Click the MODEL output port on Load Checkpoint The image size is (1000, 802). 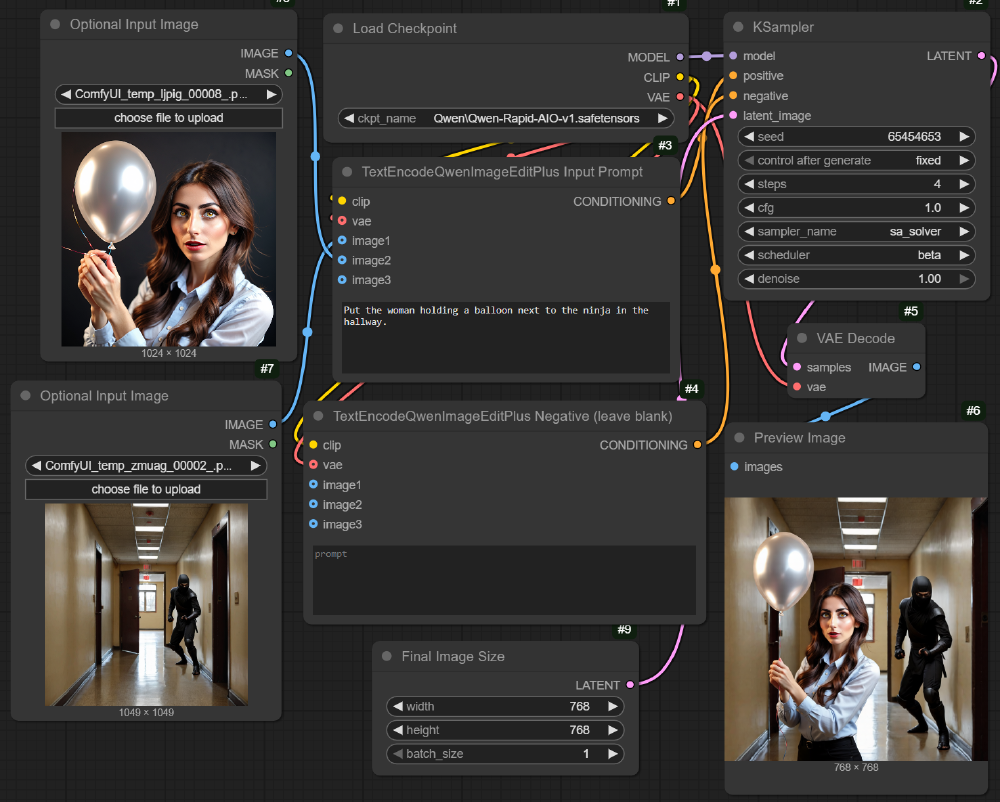click(x=681, y=57)
